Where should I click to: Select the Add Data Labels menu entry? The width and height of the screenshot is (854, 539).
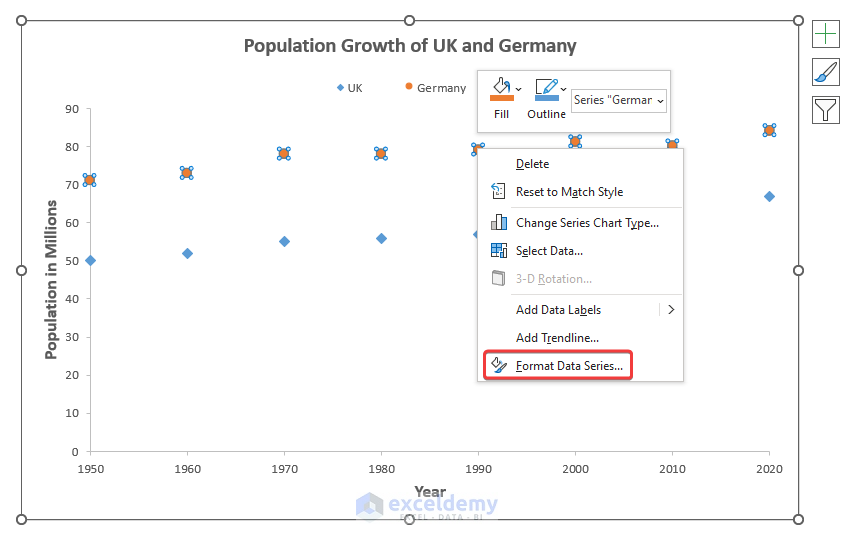pyautogui.click(x=558, y=310)
